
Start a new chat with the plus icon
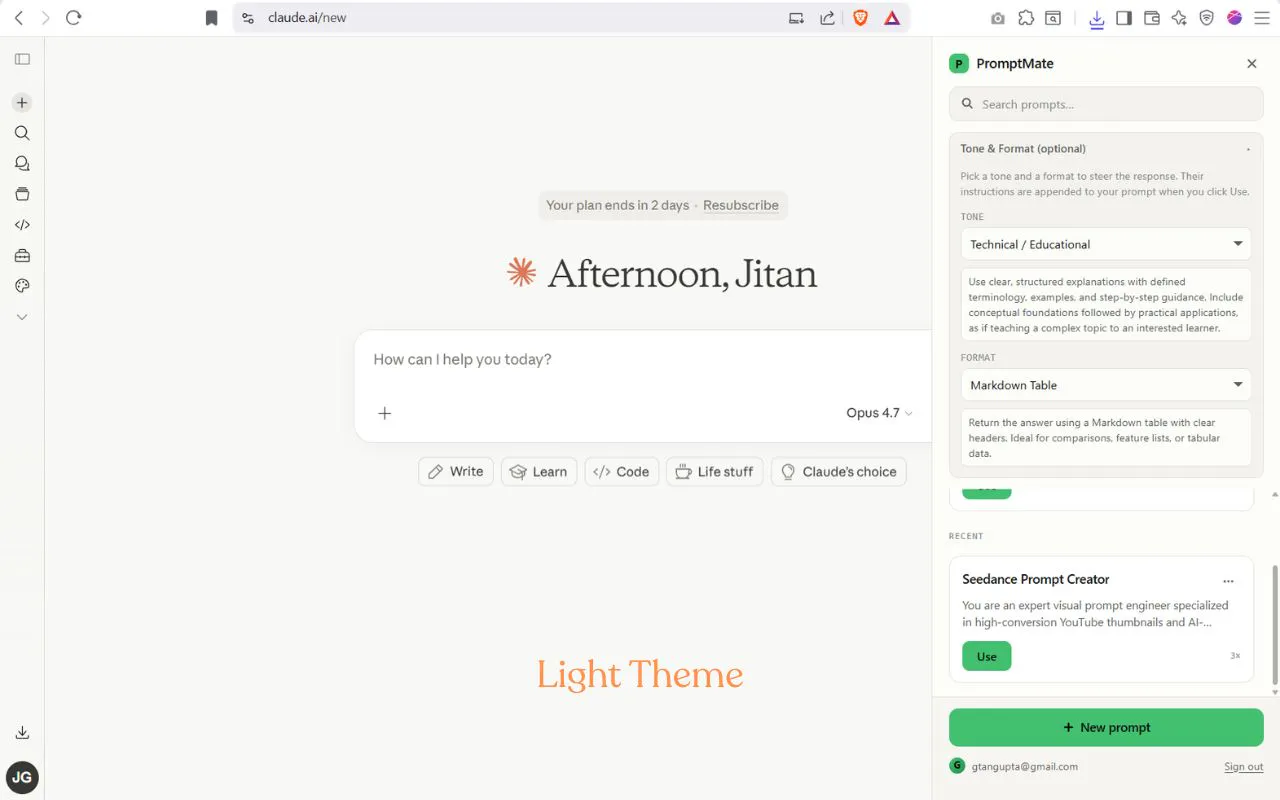(22, 103)
